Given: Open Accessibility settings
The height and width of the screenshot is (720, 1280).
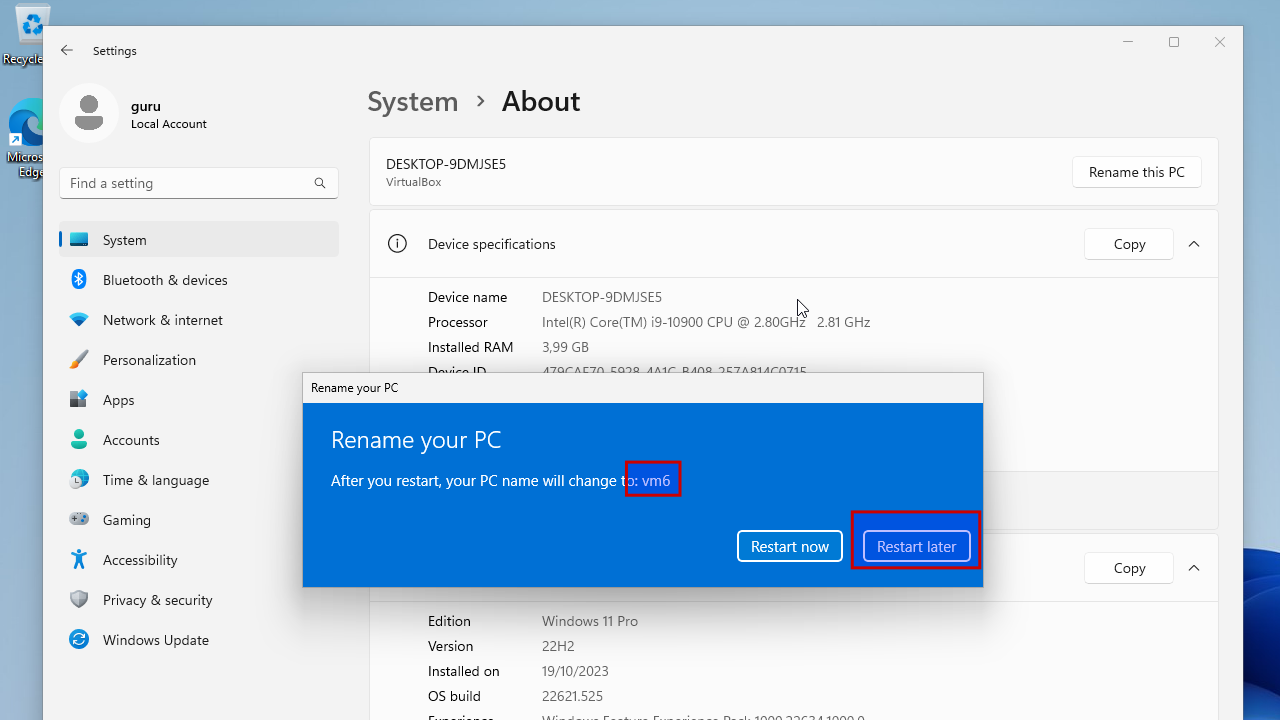Looking at the screenshot, I should pyautogui.click(x=199, y=560).
